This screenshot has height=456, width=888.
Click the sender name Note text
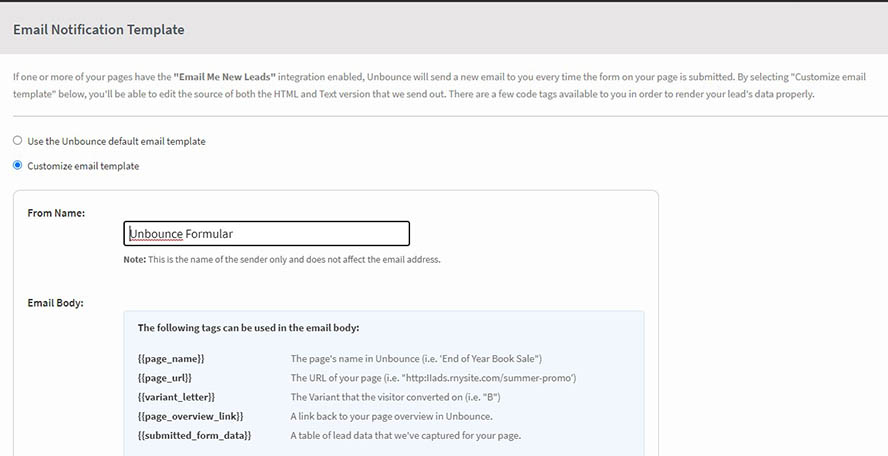coord(282,259)
